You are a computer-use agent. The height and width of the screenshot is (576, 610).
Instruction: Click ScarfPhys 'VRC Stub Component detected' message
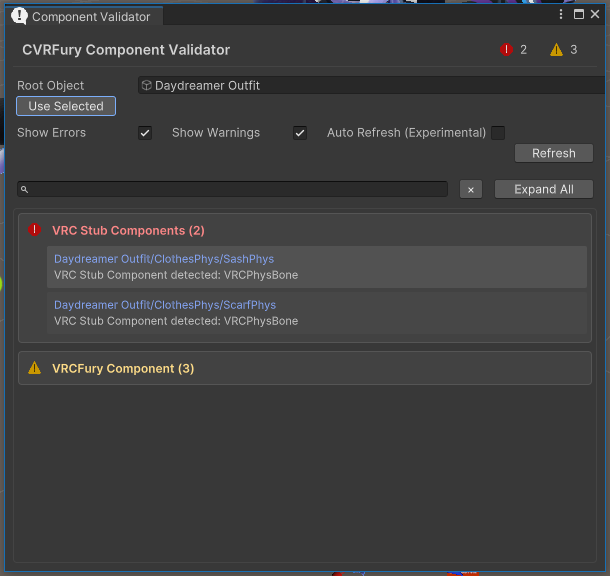point(176,321)
